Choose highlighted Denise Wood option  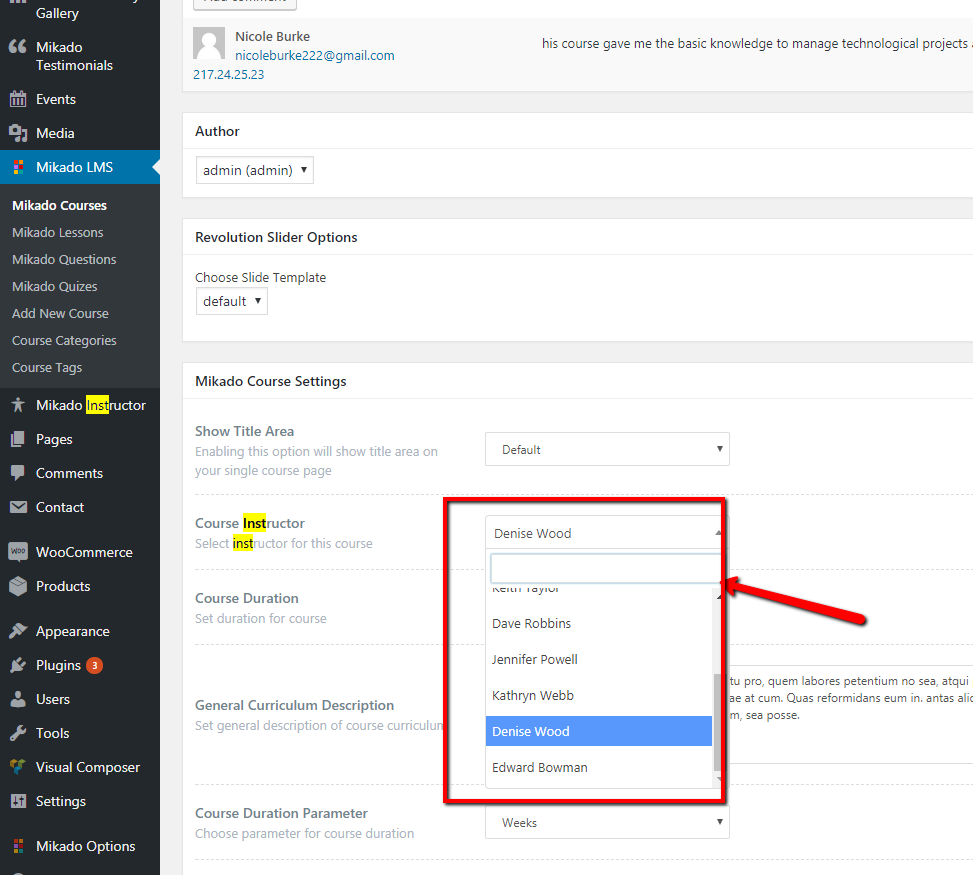coord(599,731)
